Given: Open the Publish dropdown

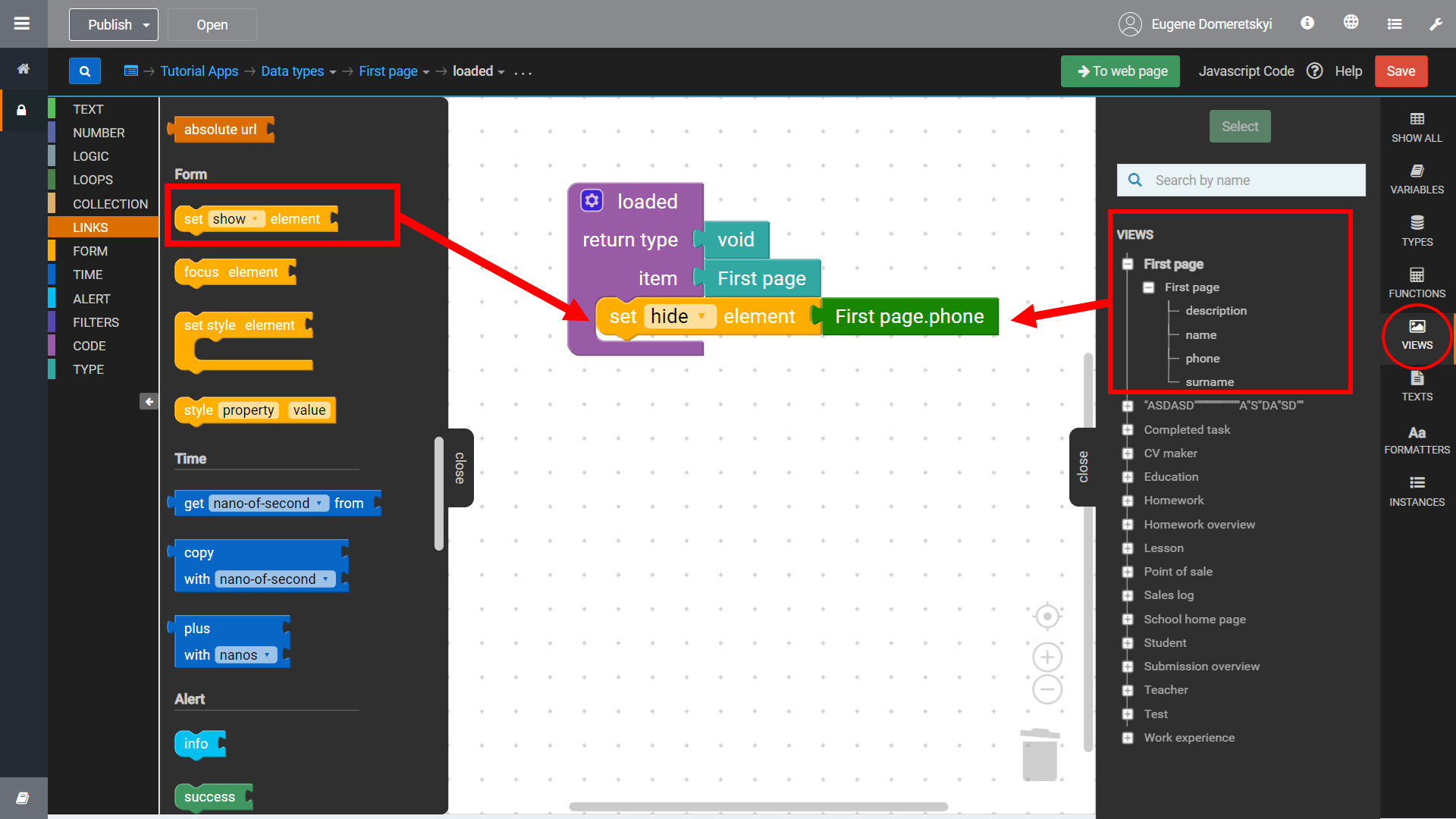Looking at the screenshot, I should [x=114, y=24].
